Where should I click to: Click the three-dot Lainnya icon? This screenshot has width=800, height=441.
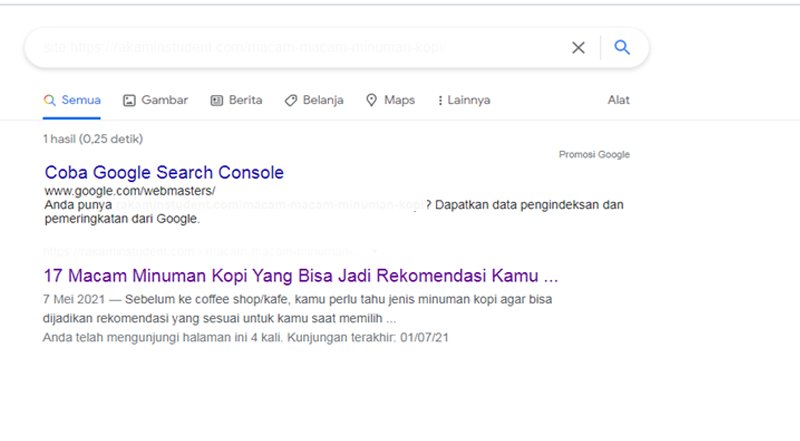(x=440, y=101)
